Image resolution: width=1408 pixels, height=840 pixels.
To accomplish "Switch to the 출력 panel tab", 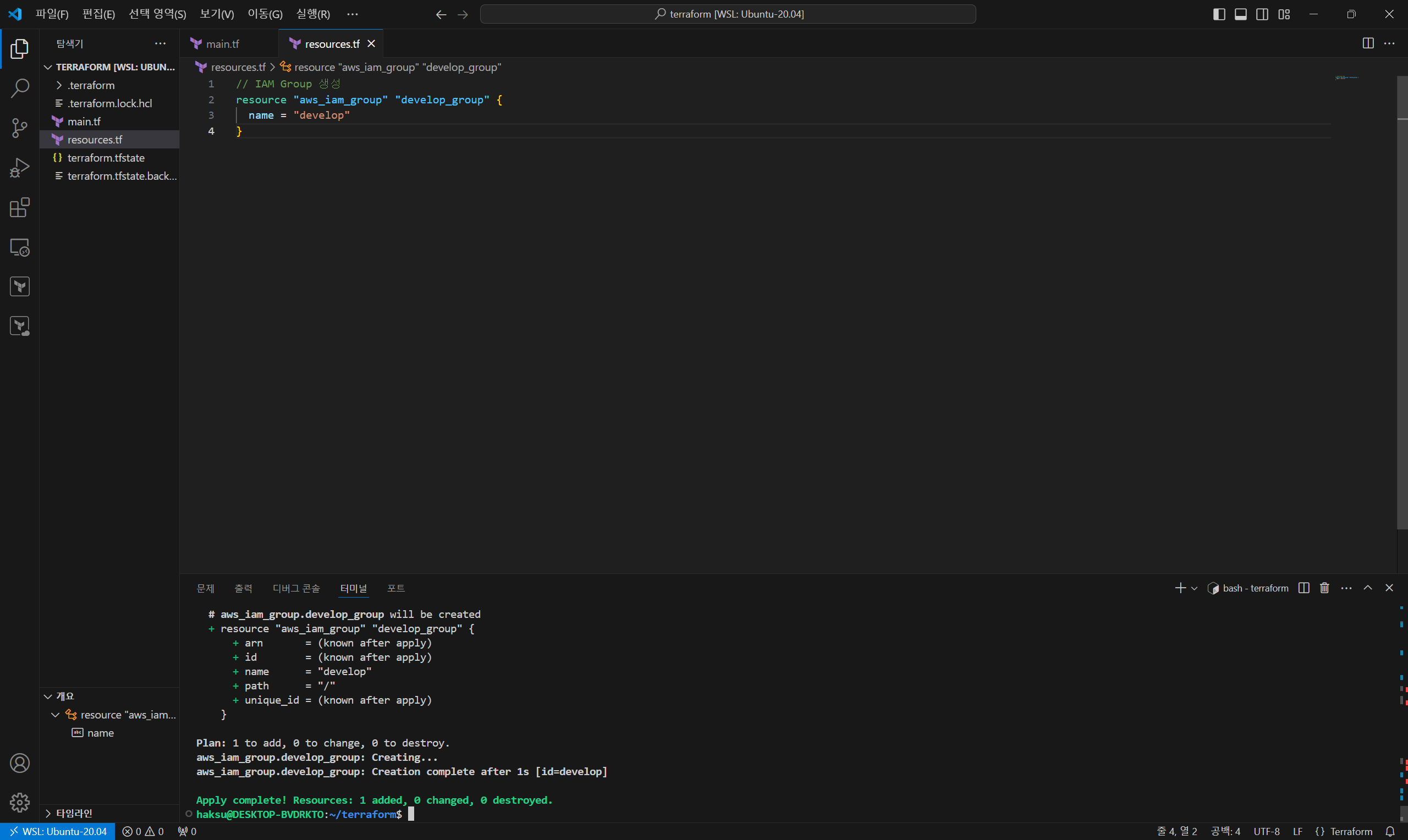I will [x=244, y=589].
